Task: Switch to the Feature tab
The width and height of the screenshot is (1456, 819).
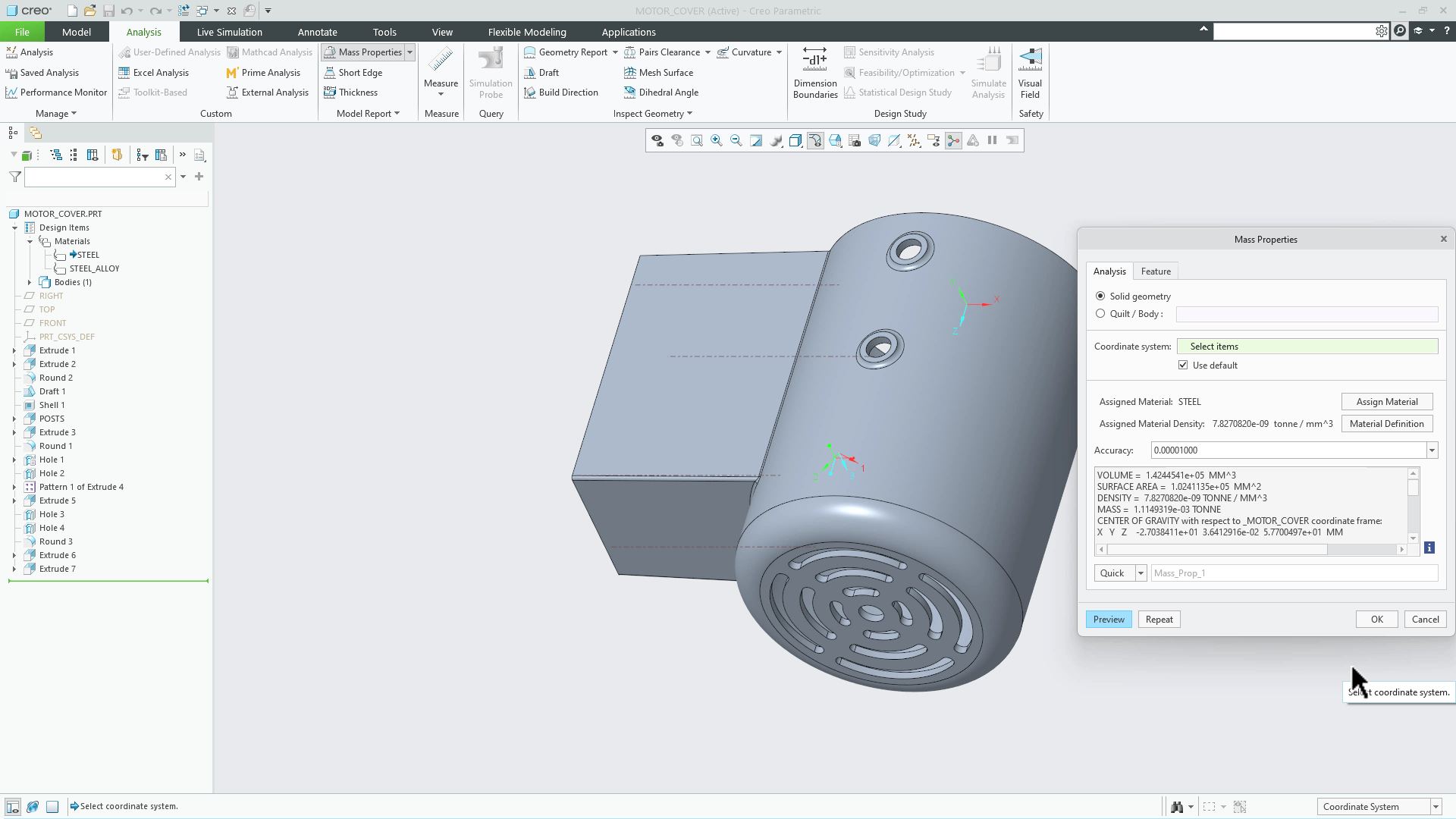Action: tap(1156, 271)
